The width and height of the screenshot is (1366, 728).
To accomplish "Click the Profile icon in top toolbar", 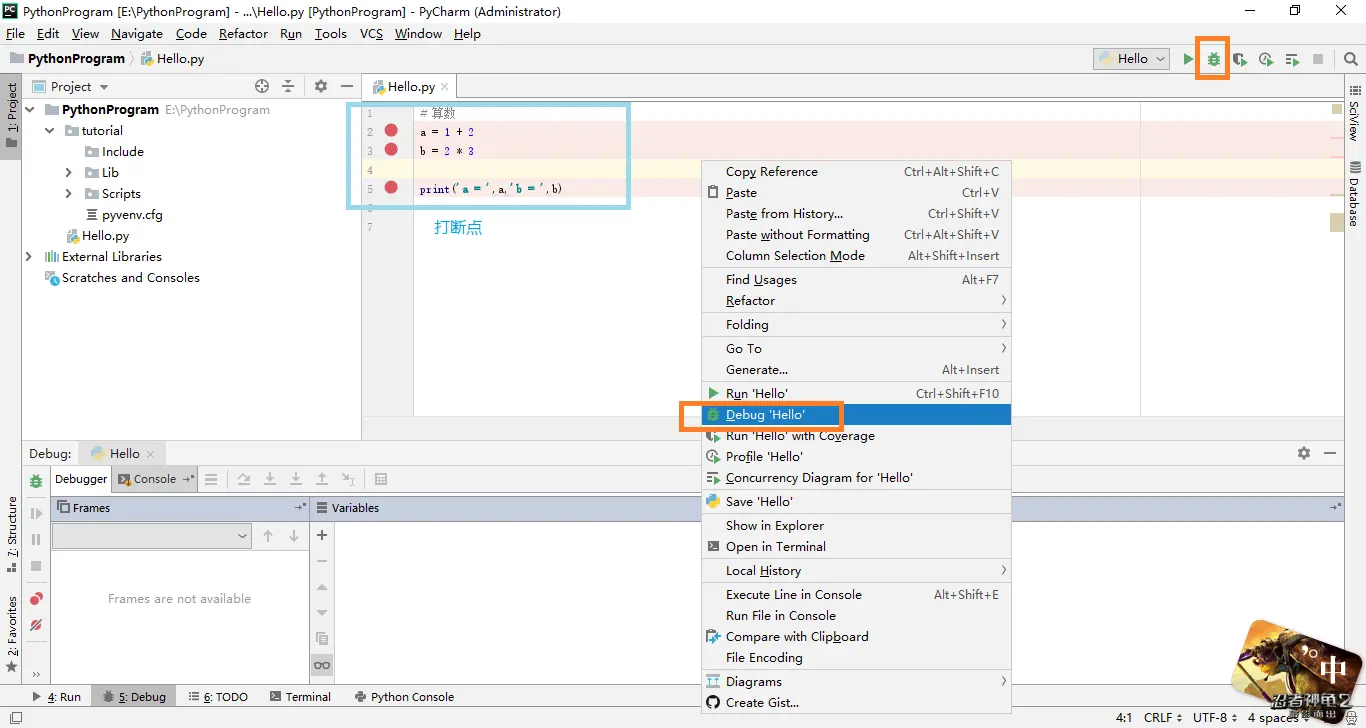I will (1266, 59).
